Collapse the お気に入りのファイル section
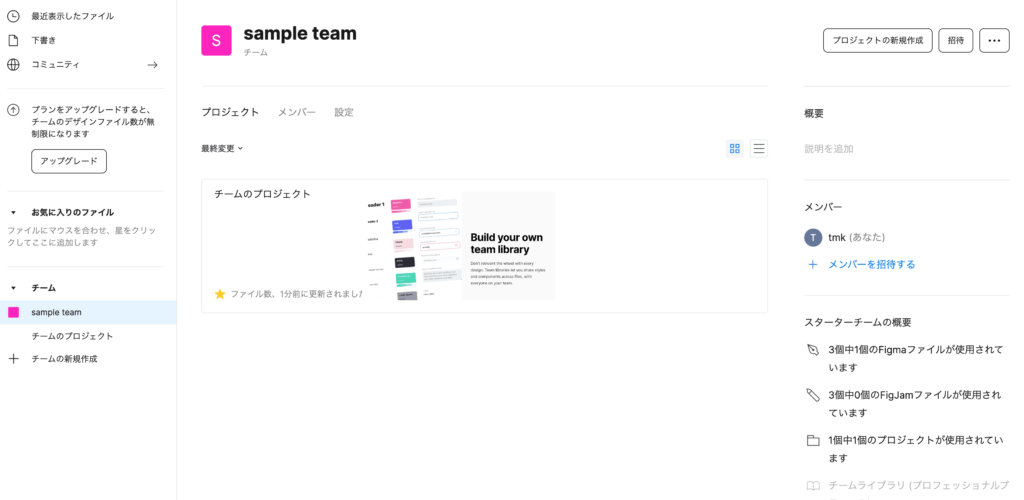Image resolution: width=1024 pixels, height=500 pixels. (x=13, y=212)
